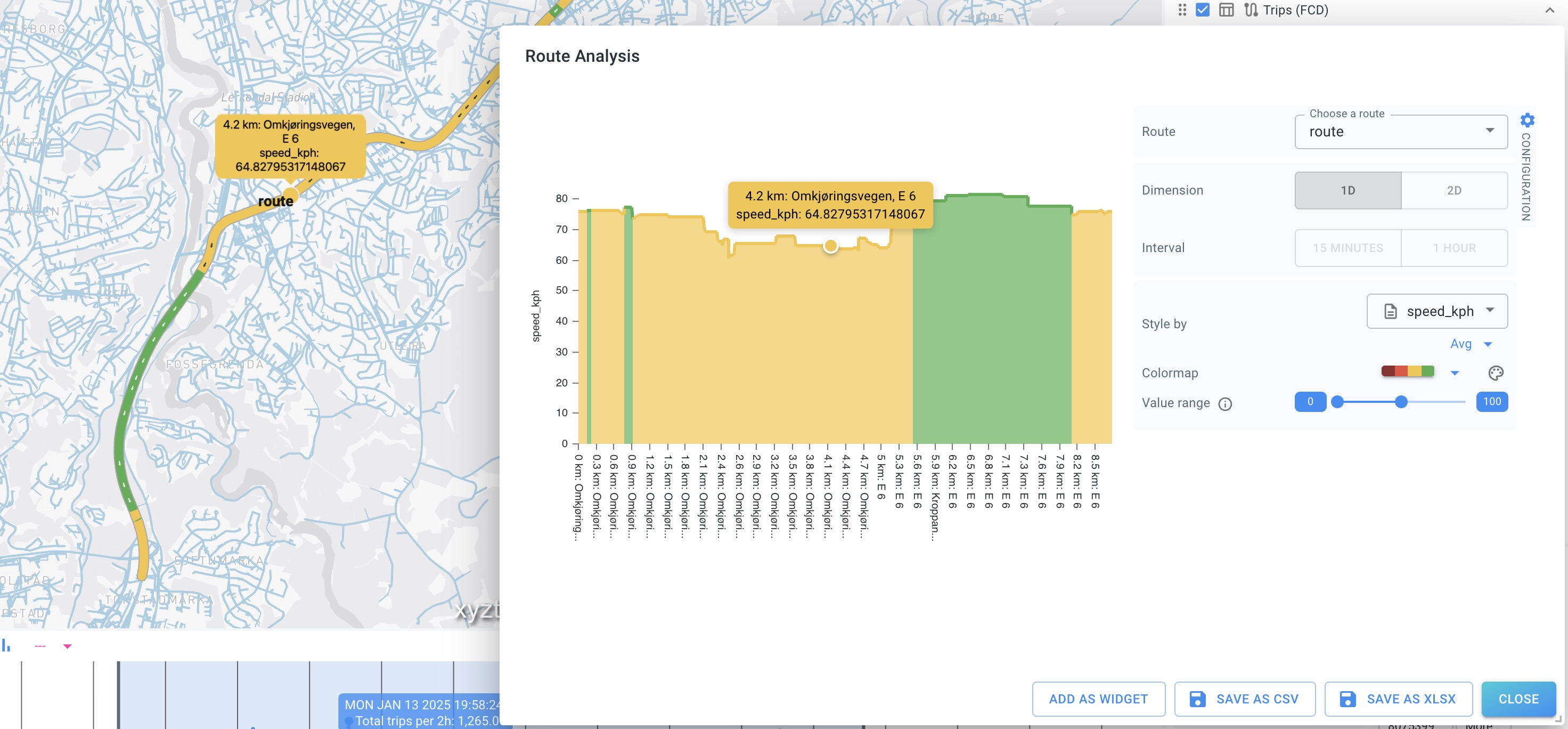The image size is (1568, 729).
Task: Open the speed_kph Style by dropdown
Action: coord(1436,311)
